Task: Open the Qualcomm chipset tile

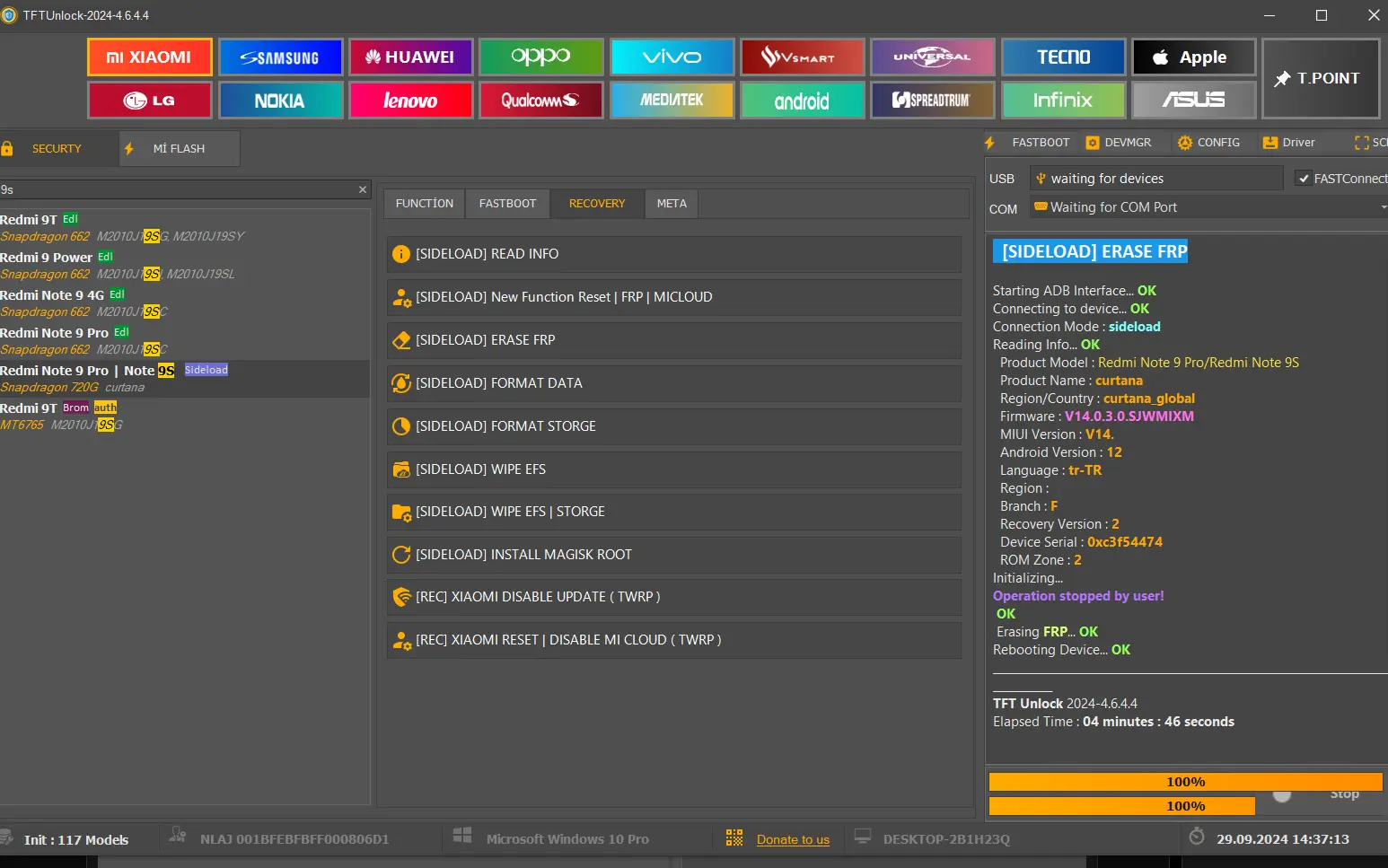Action: [x=541, y=101]
